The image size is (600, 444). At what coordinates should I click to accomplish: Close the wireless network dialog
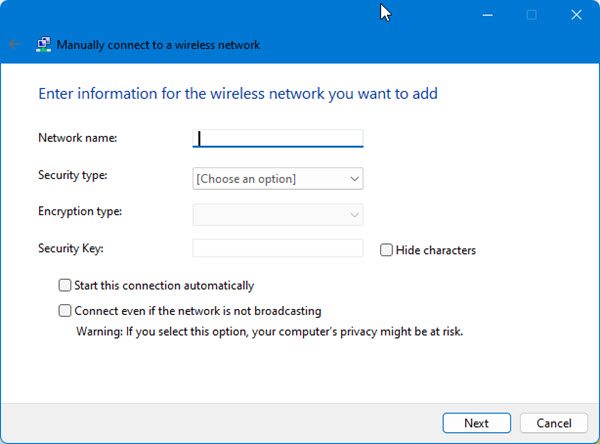click(x=575, y=15)
